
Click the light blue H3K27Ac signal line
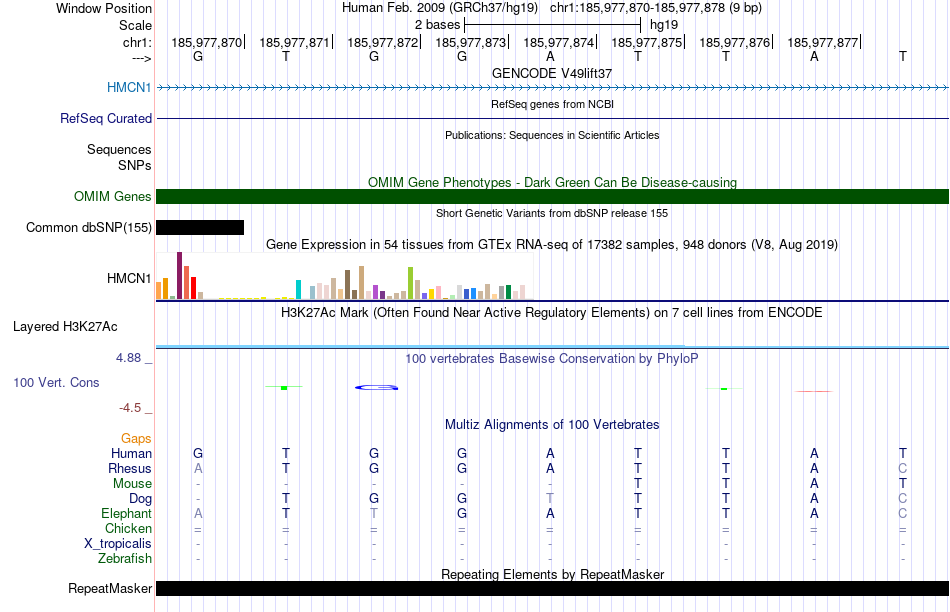point(552,347)
